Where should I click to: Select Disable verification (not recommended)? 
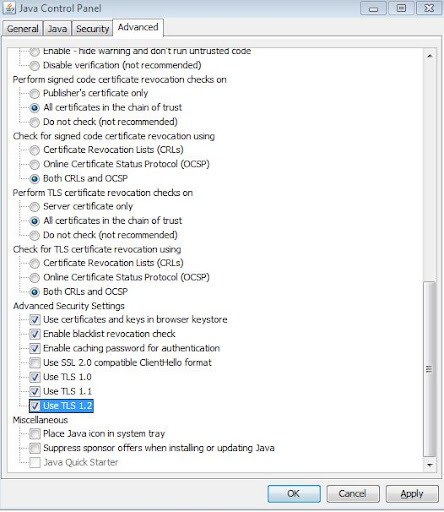(34, 66)
